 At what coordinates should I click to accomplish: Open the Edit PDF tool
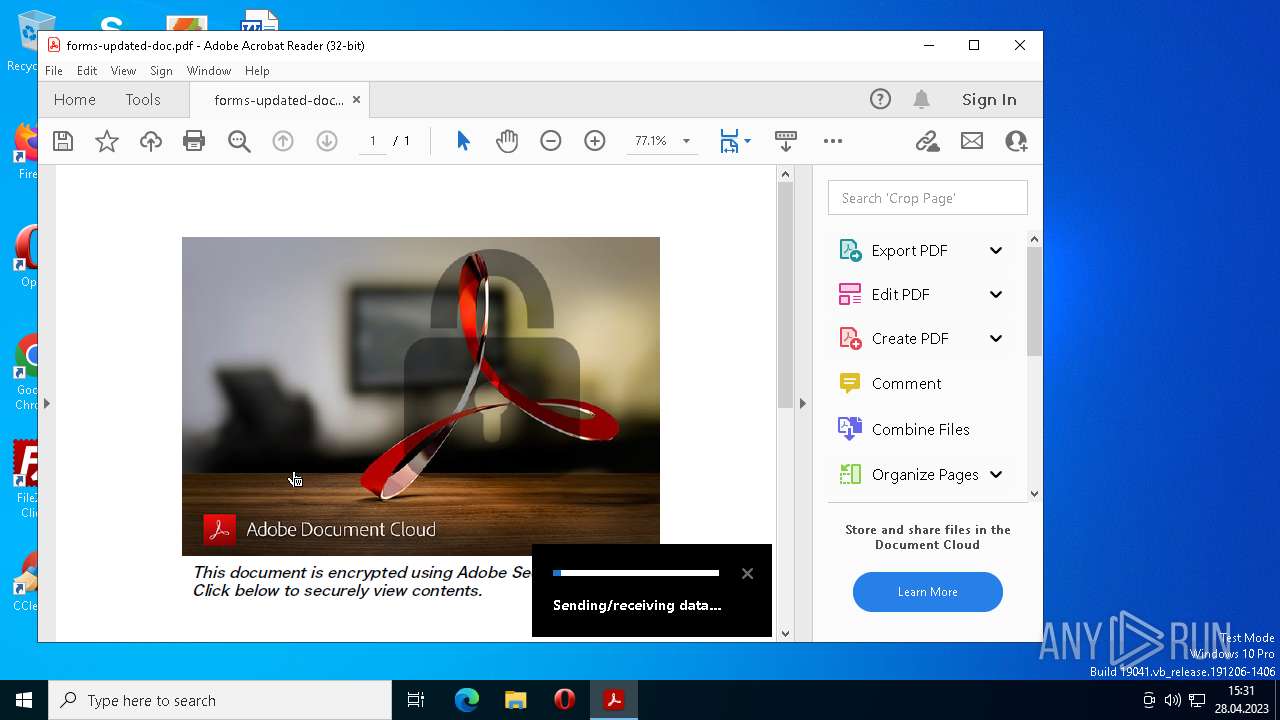pos(900,295)
